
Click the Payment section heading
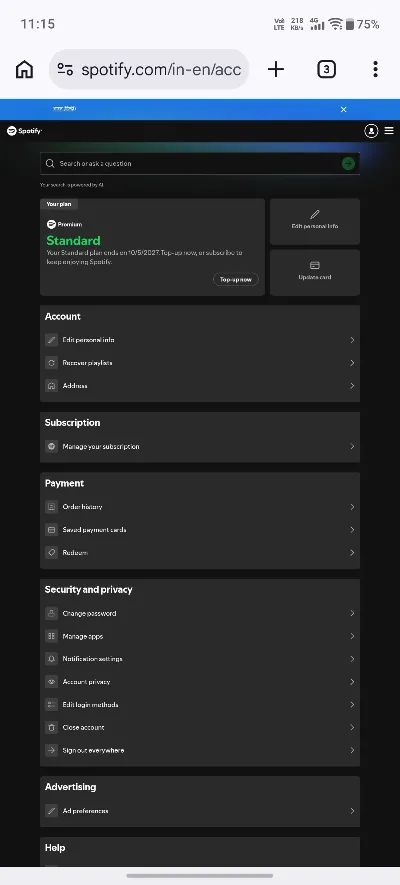[64, 483]
